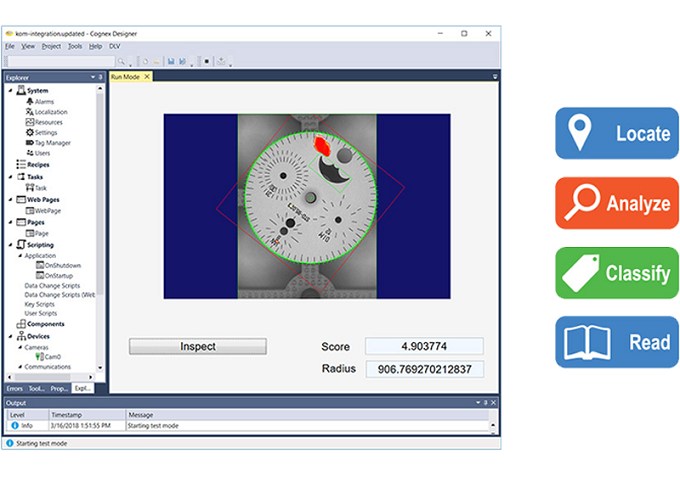
Task: Collapse the System tree node
Action: click(x=10, y=91)
